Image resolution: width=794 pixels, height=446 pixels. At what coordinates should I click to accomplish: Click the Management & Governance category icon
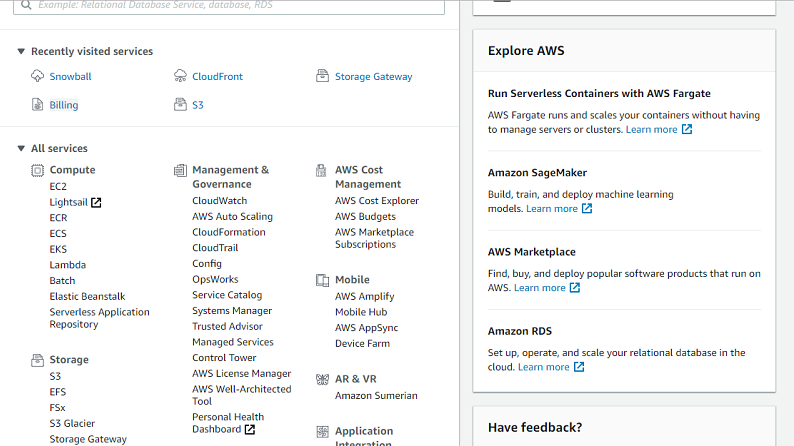180,171
